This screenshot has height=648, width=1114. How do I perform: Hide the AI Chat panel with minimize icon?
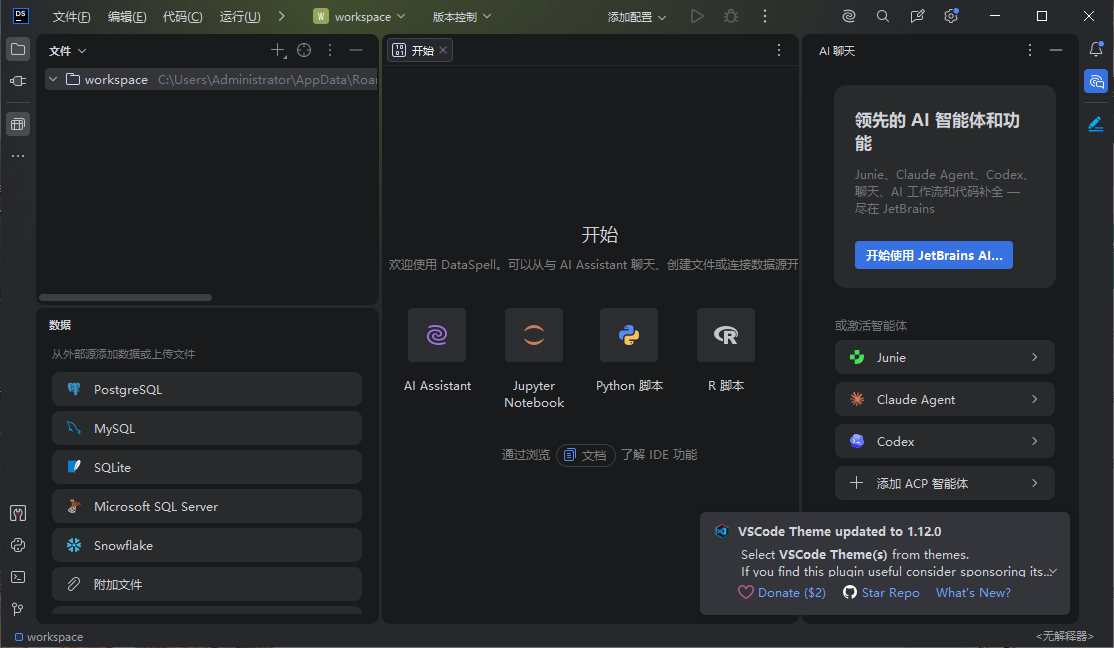click(x=1056, y=50)
